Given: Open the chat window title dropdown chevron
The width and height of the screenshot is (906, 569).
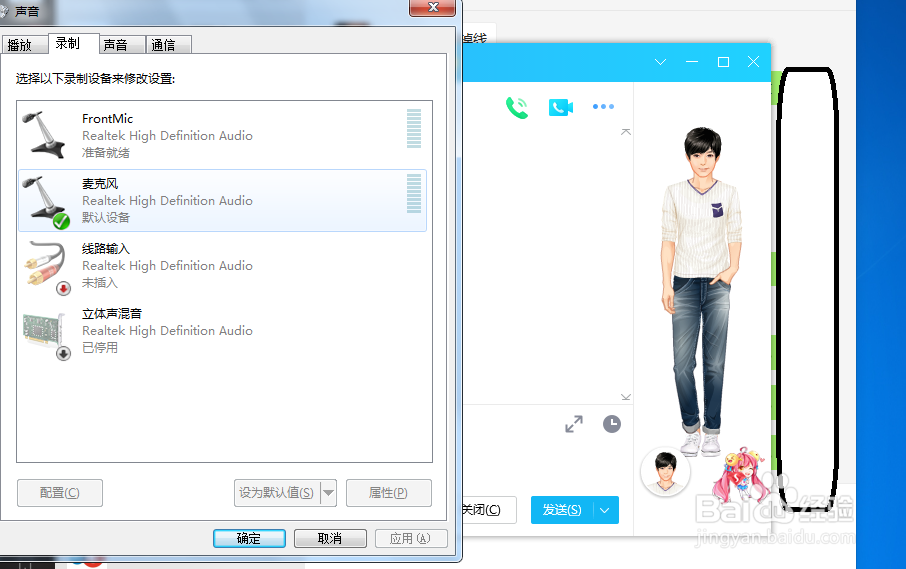Looking at the screenshot, I should pos(660,62).
